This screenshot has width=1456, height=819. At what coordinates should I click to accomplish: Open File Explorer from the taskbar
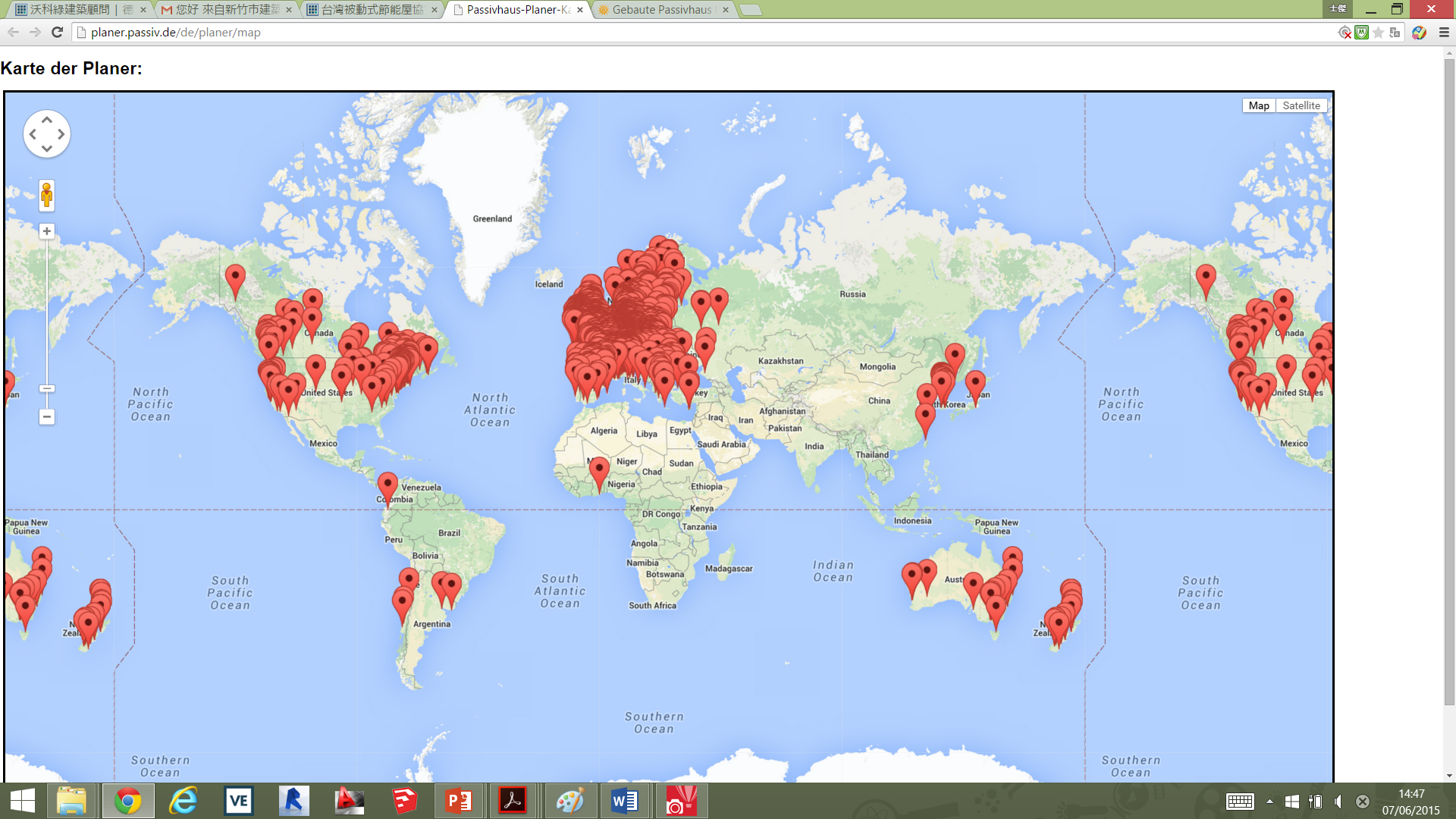(x=71, y=801)
